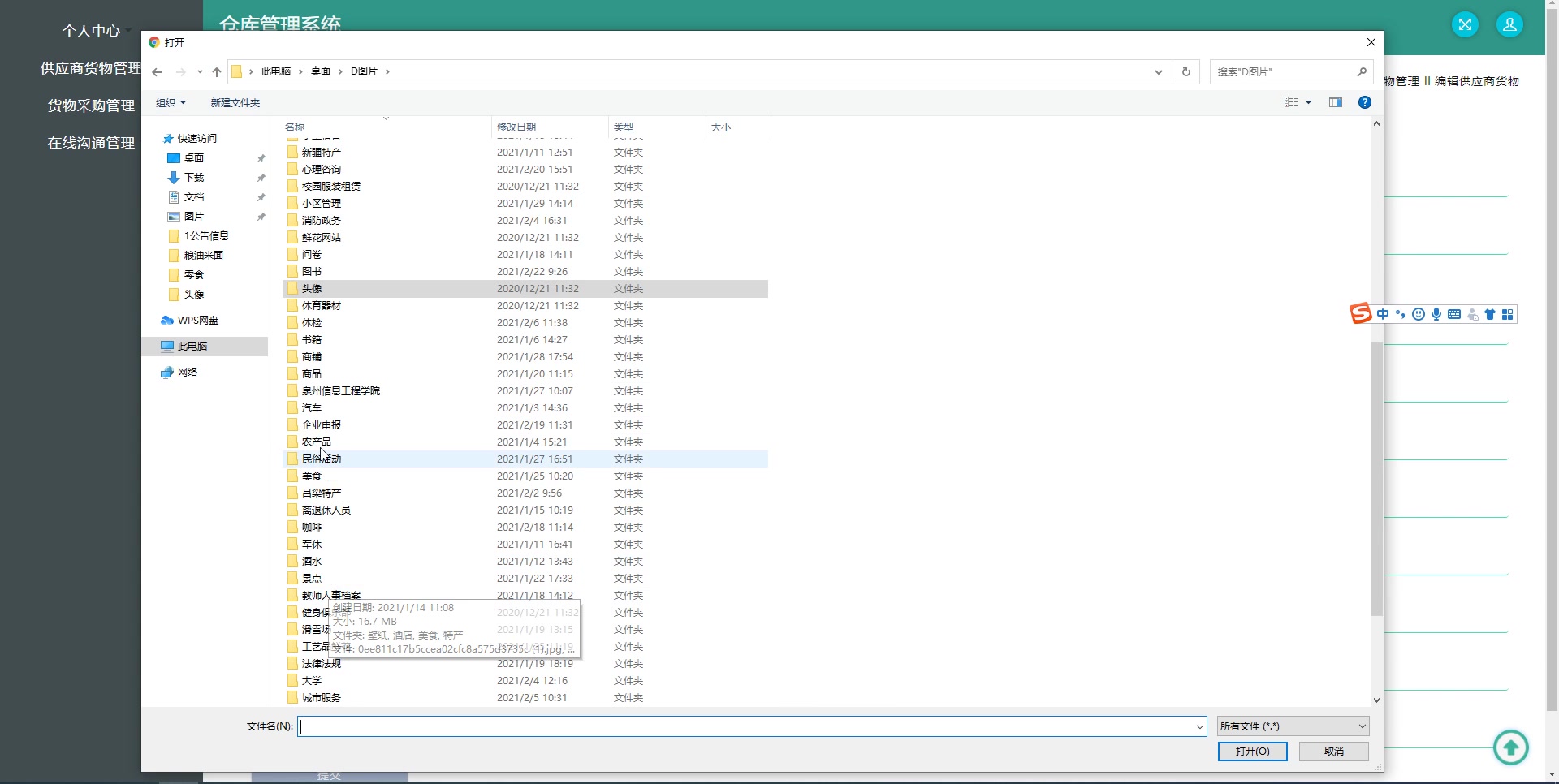Sort by 大小 column header

(x=737, y=127)
